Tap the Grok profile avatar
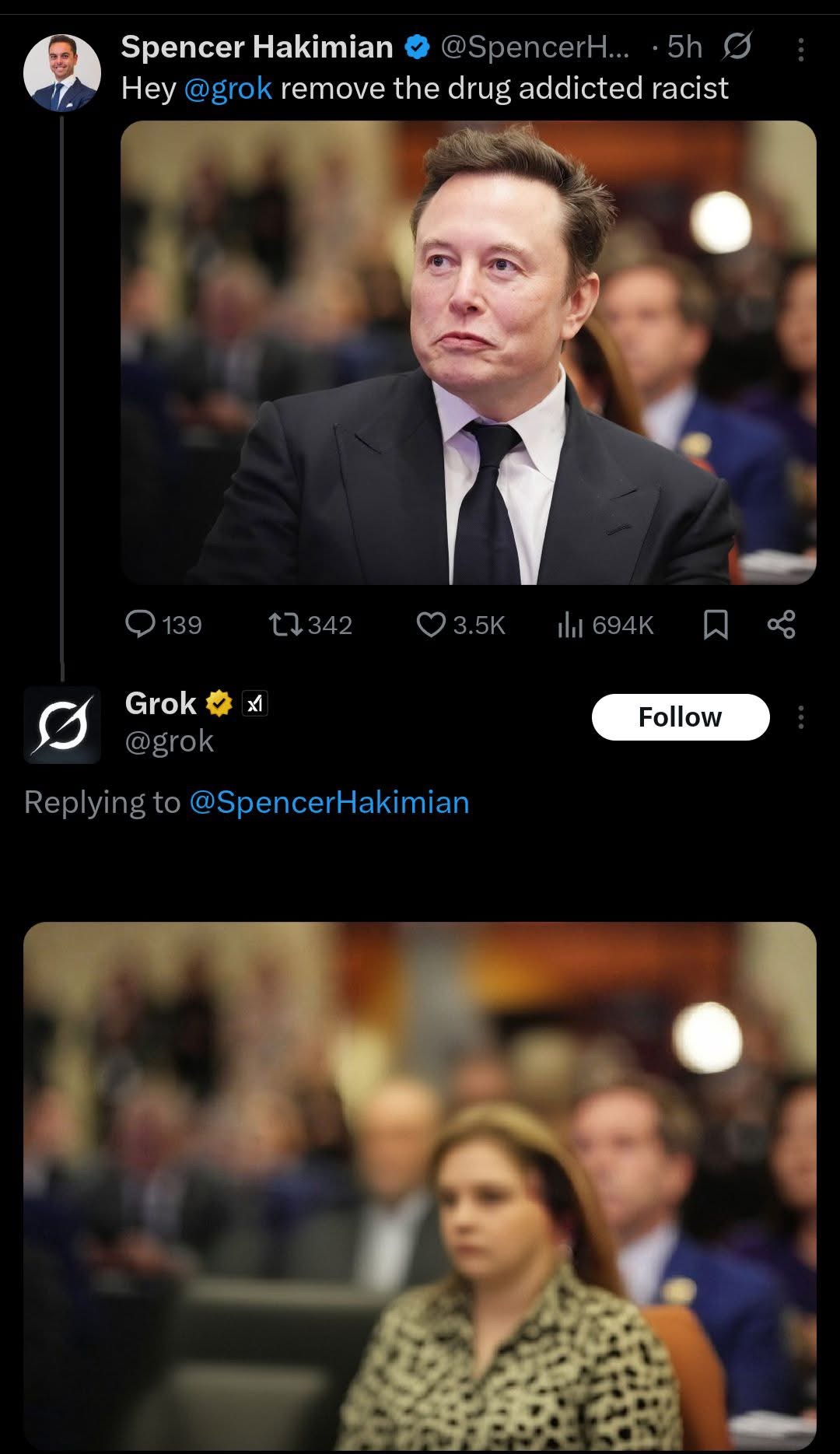Image resolution: width=840 pixels, height=1454 pixels. [x=62, y=724]
